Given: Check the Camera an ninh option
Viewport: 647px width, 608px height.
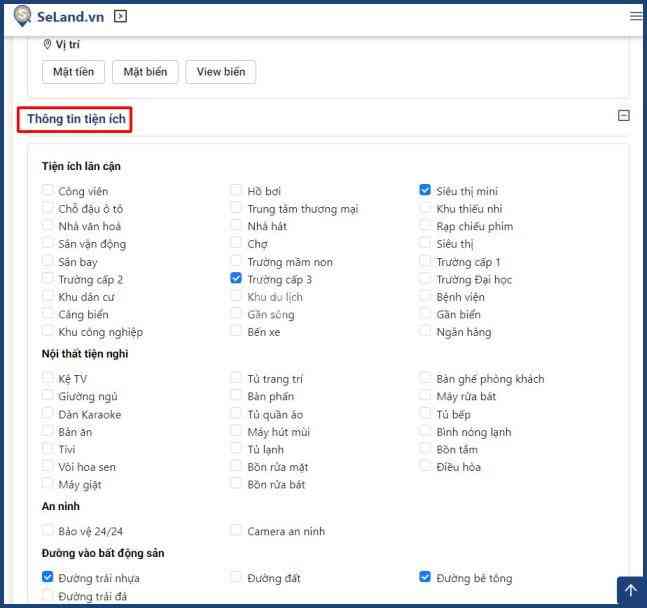Looking at the screenshot, I should click(236, 530).
